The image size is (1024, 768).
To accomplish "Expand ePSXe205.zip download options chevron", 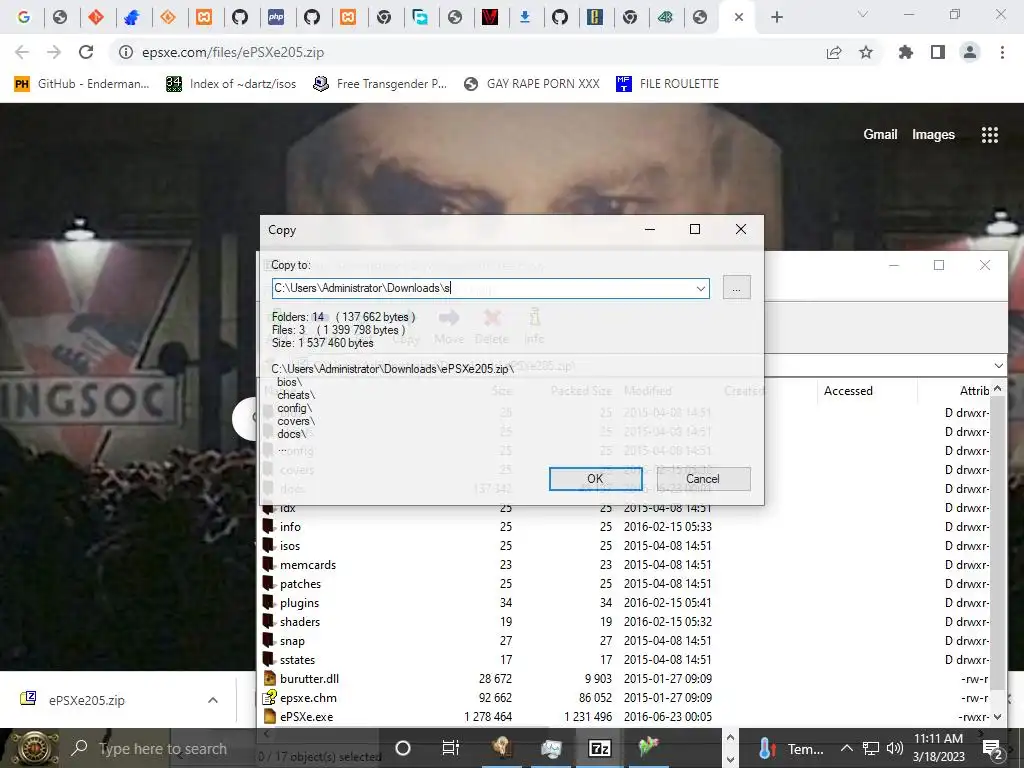I will [x=213, y=700].
